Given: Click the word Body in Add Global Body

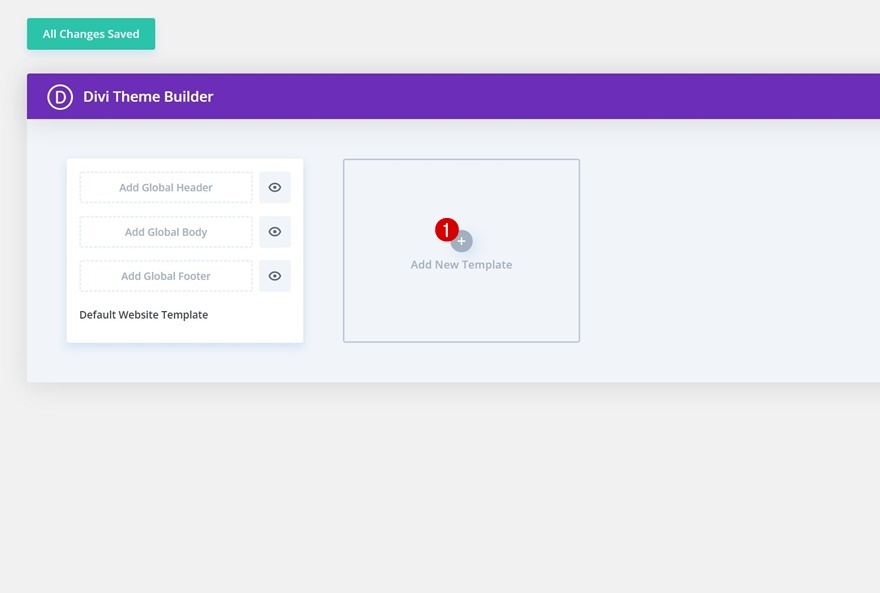Looking at the screenshot, I should click(x=194, y=232).
